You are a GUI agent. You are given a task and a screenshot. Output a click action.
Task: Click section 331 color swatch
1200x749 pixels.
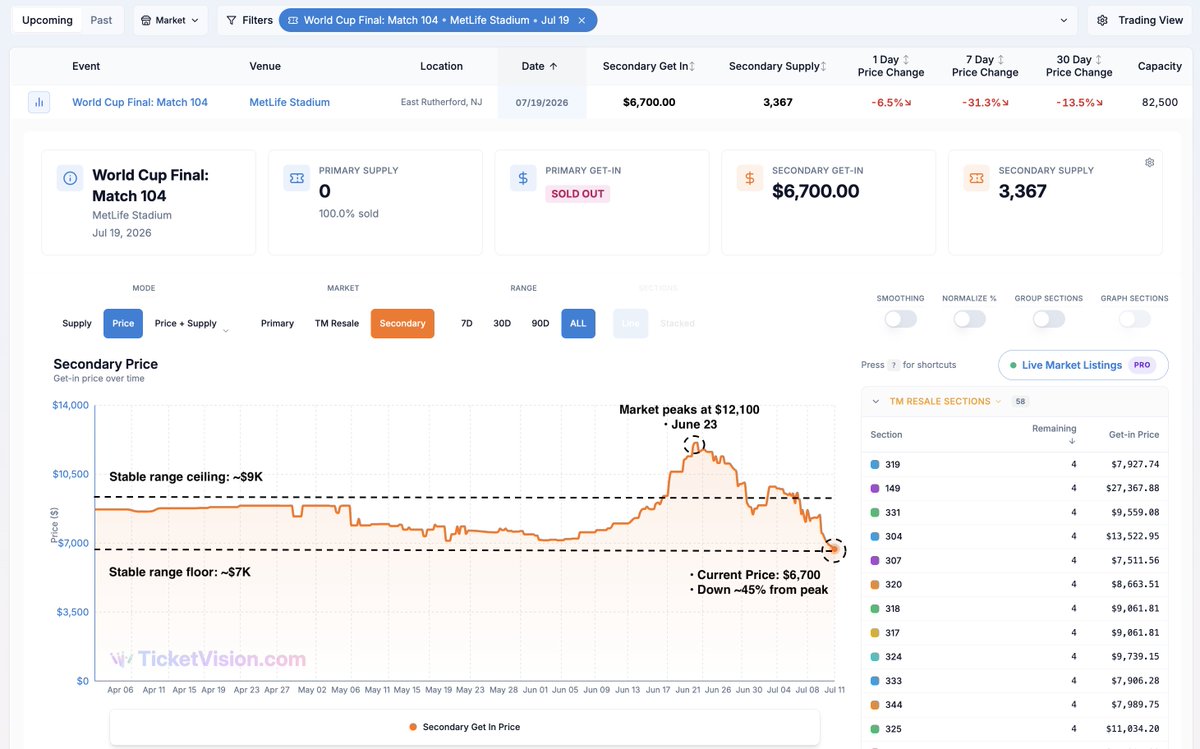(876, 513)
